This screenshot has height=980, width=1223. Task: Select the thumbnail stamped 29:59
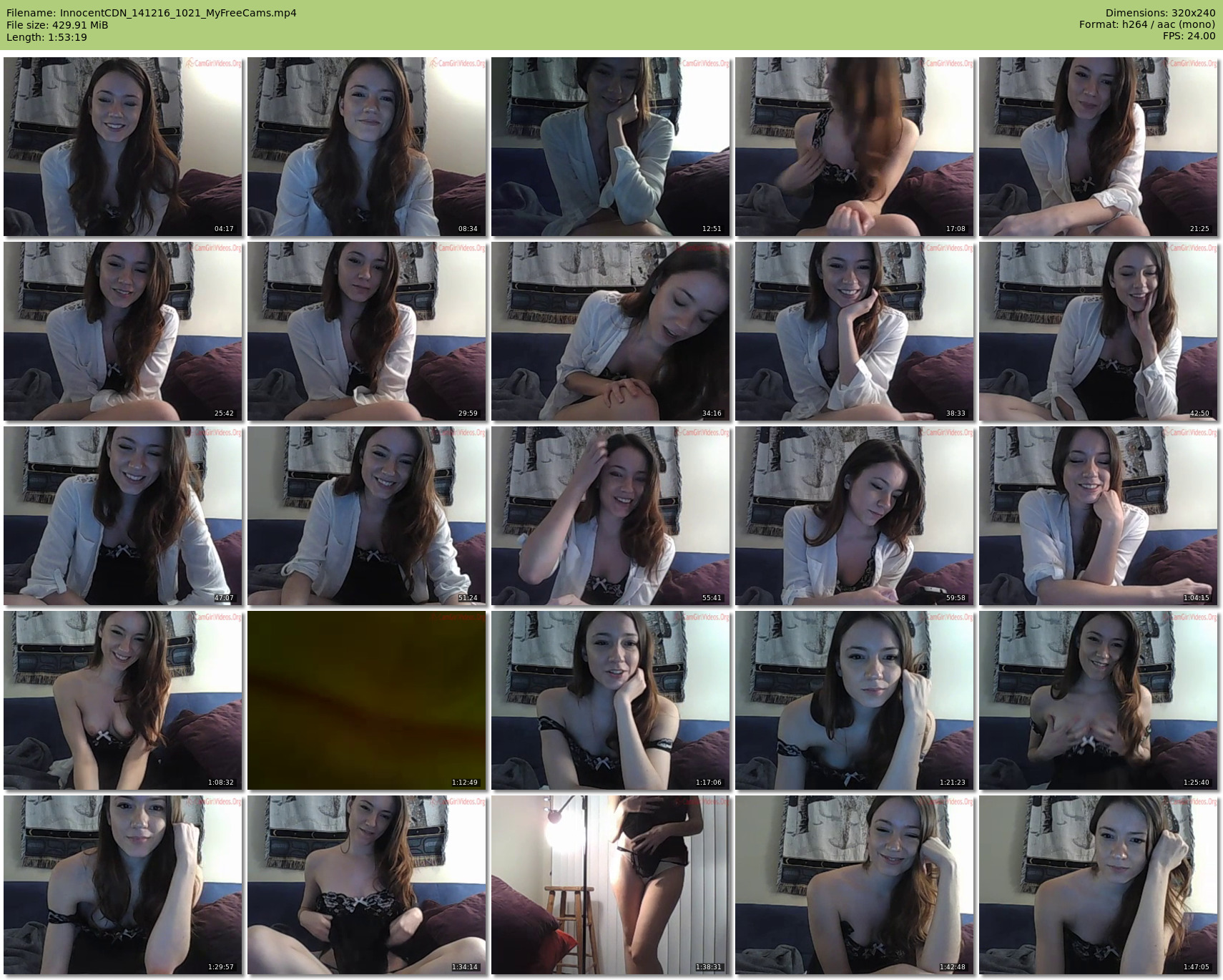tap(367, 331)
